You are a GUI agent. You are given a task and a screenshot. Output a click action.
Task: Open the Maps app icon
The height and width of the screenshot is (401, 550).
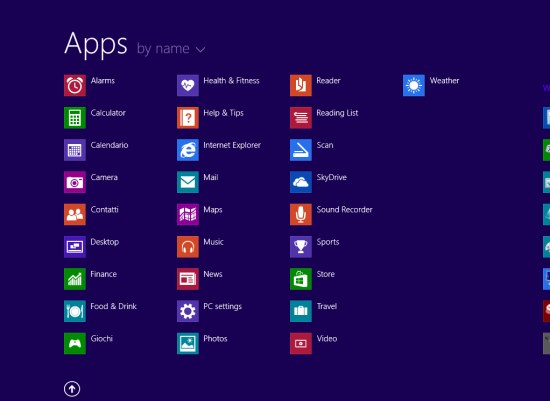coord(188,214)
